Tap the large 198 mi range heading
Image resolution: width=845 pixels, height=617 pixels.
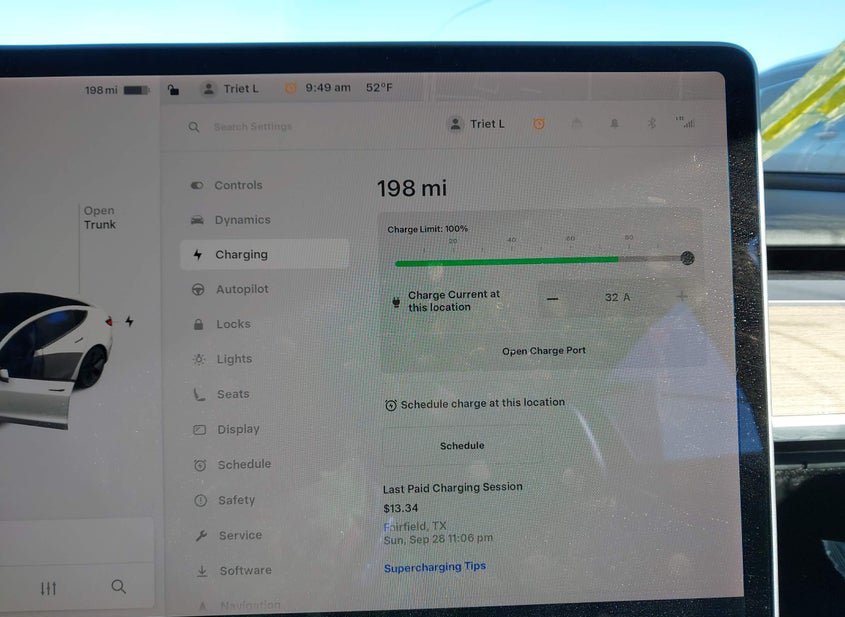412,188
